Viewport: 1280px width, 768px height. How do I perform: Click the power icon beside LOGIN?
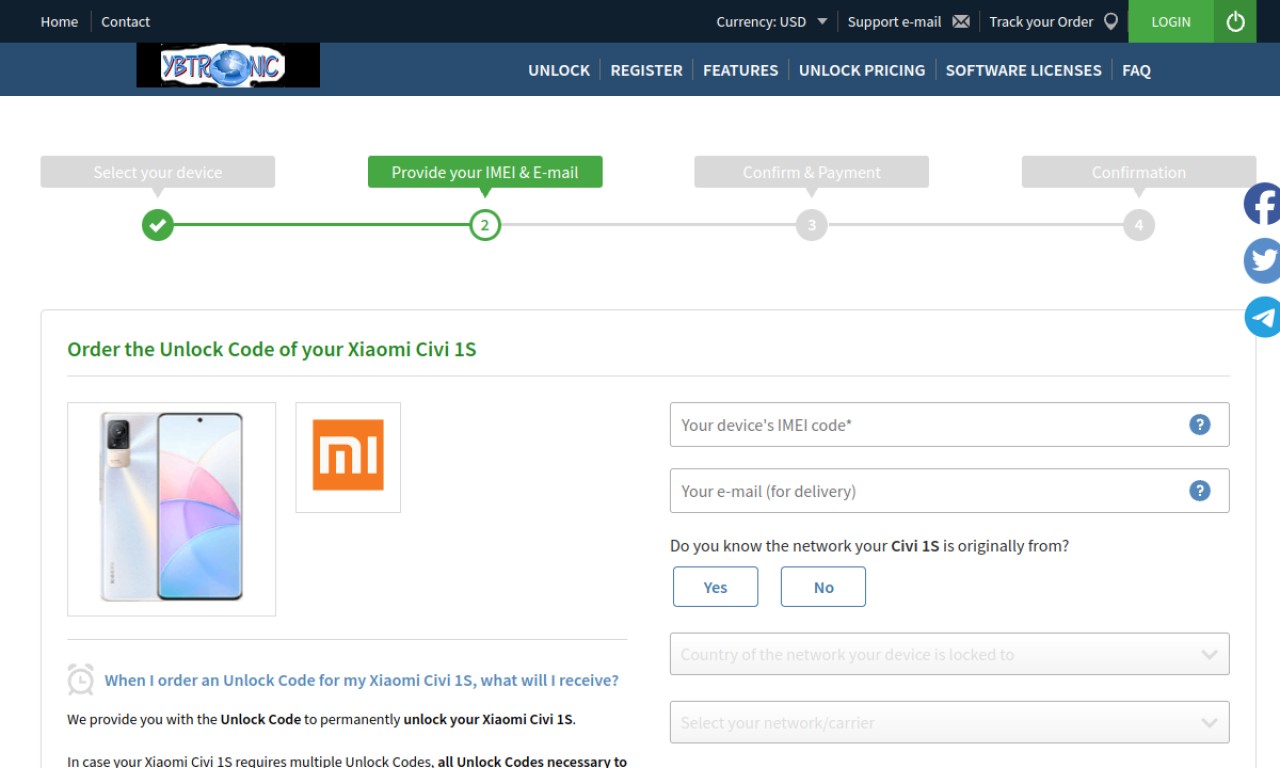1235,21
